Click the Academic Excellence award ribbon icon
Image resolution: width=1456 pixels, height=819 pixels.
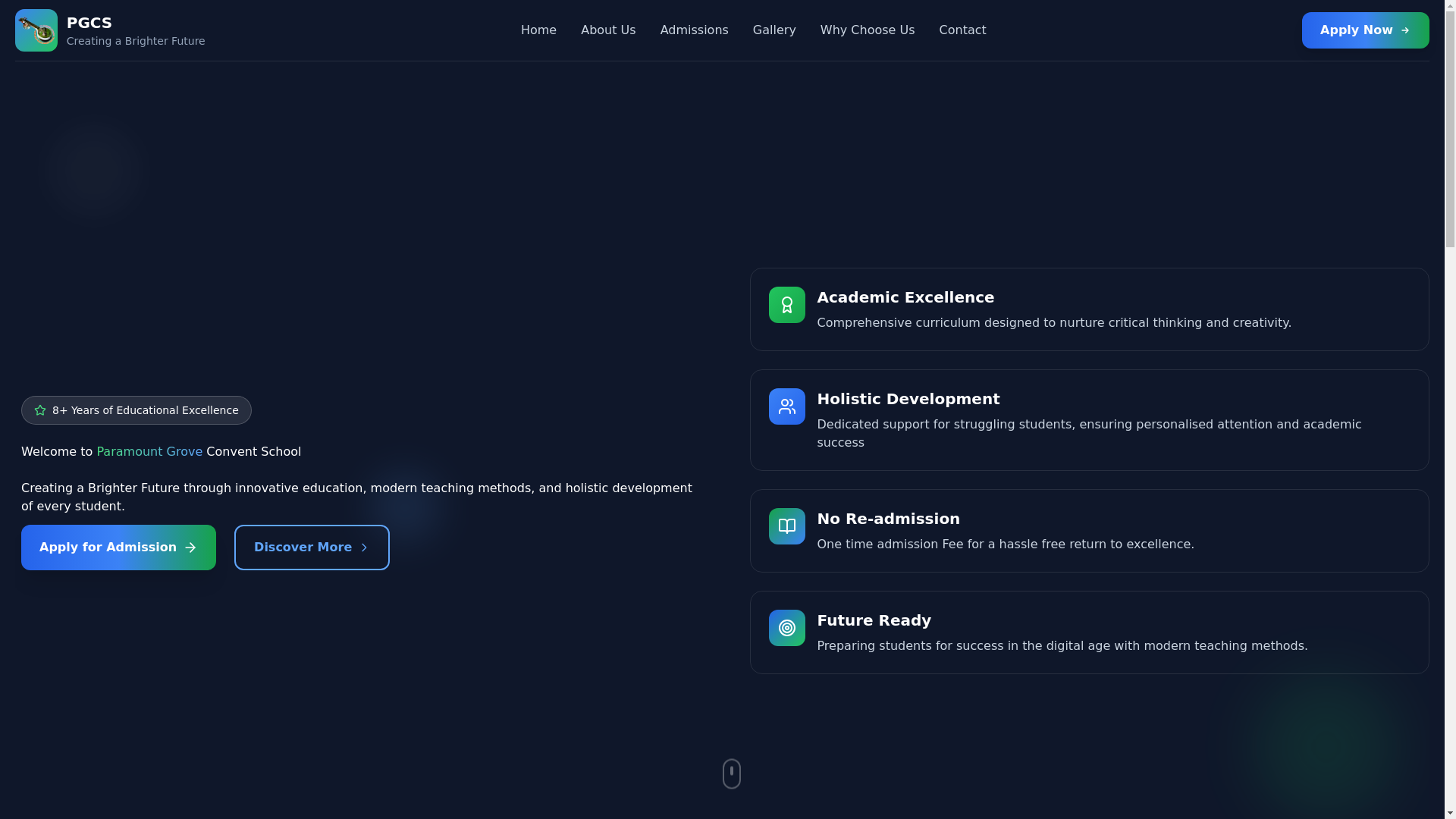(x=786, y=305)
